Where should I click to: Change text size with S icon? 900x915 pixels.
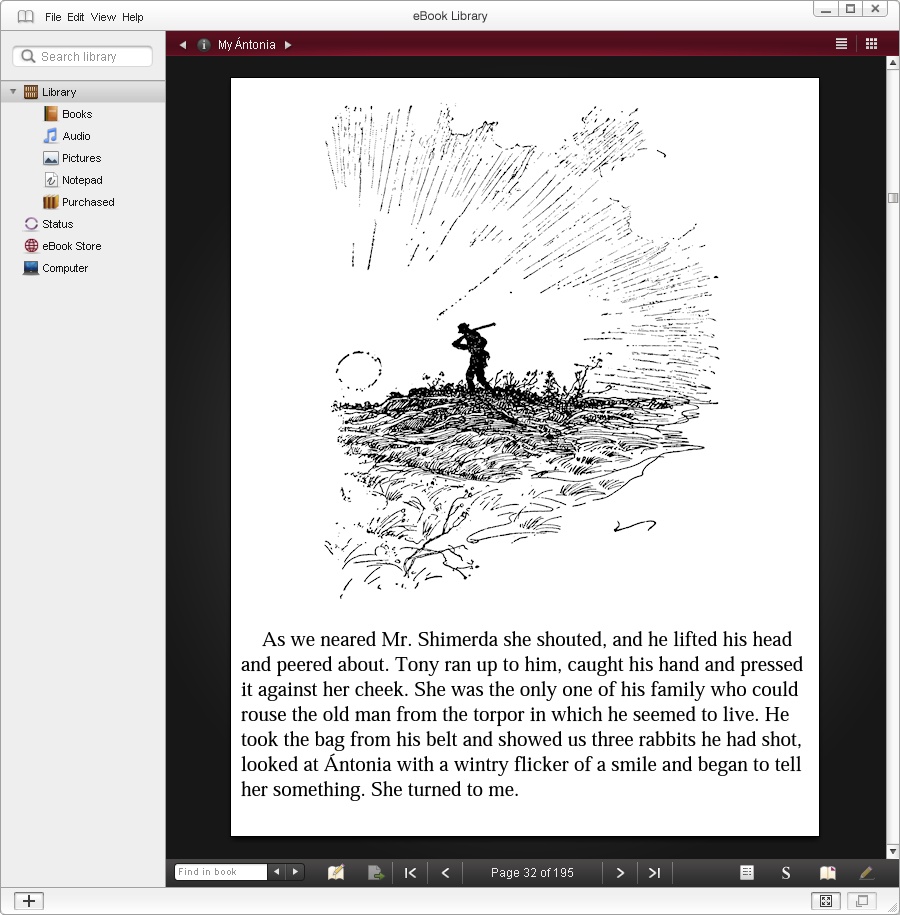(x=786, y=872)
